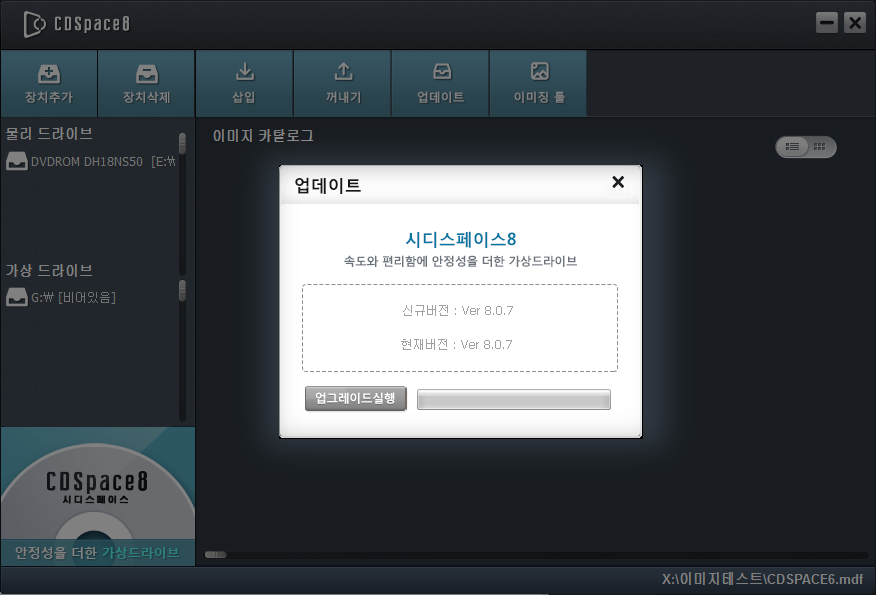Viewport: 876px width, 595px height.
Task: Open the 이미징 툴 toolbar item
Action: pyautogui.click(x=539, y=83)
